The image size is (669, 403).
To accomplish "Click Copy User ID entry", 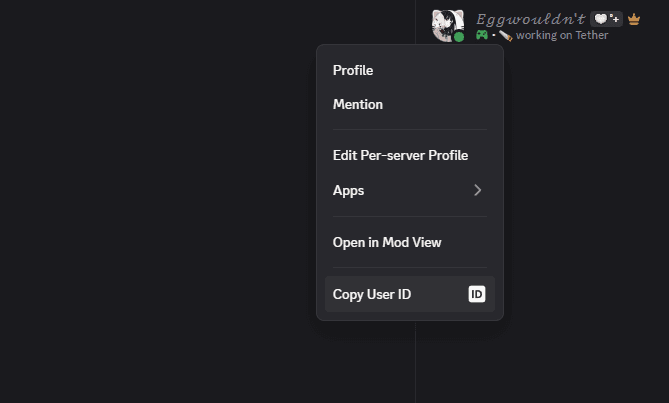I will (410, 294).
